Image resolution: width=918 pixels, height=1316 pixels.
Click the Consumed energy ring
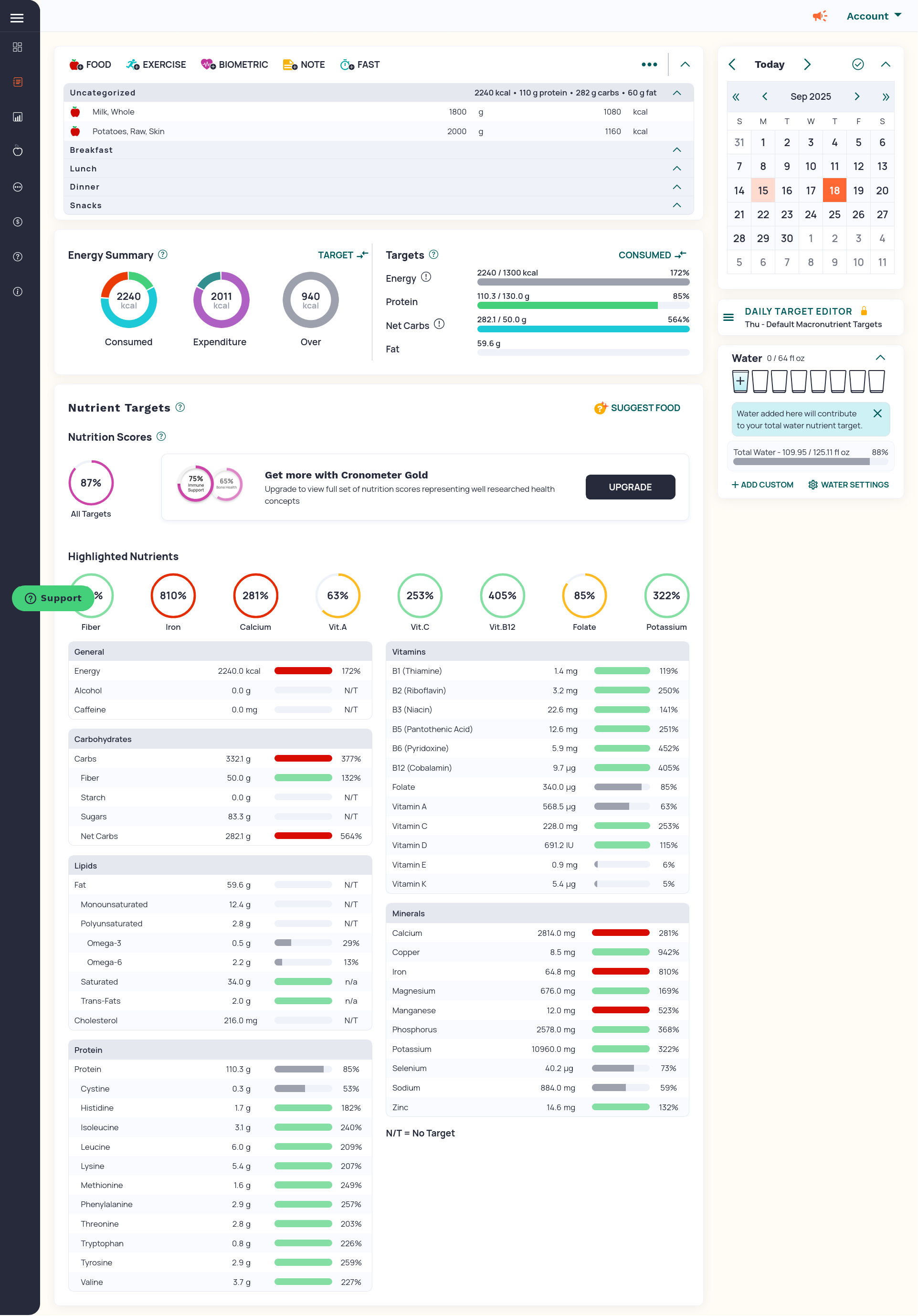[128, 300]
